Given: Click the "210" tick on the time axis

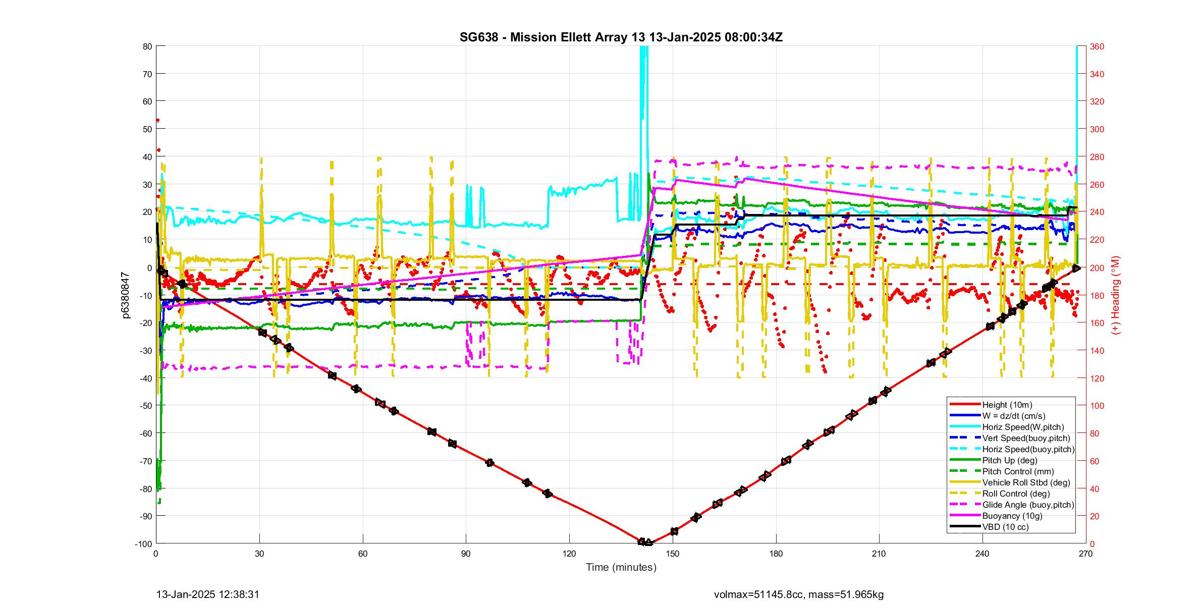Looking at the screenshot, I should (x=880, y=553).
